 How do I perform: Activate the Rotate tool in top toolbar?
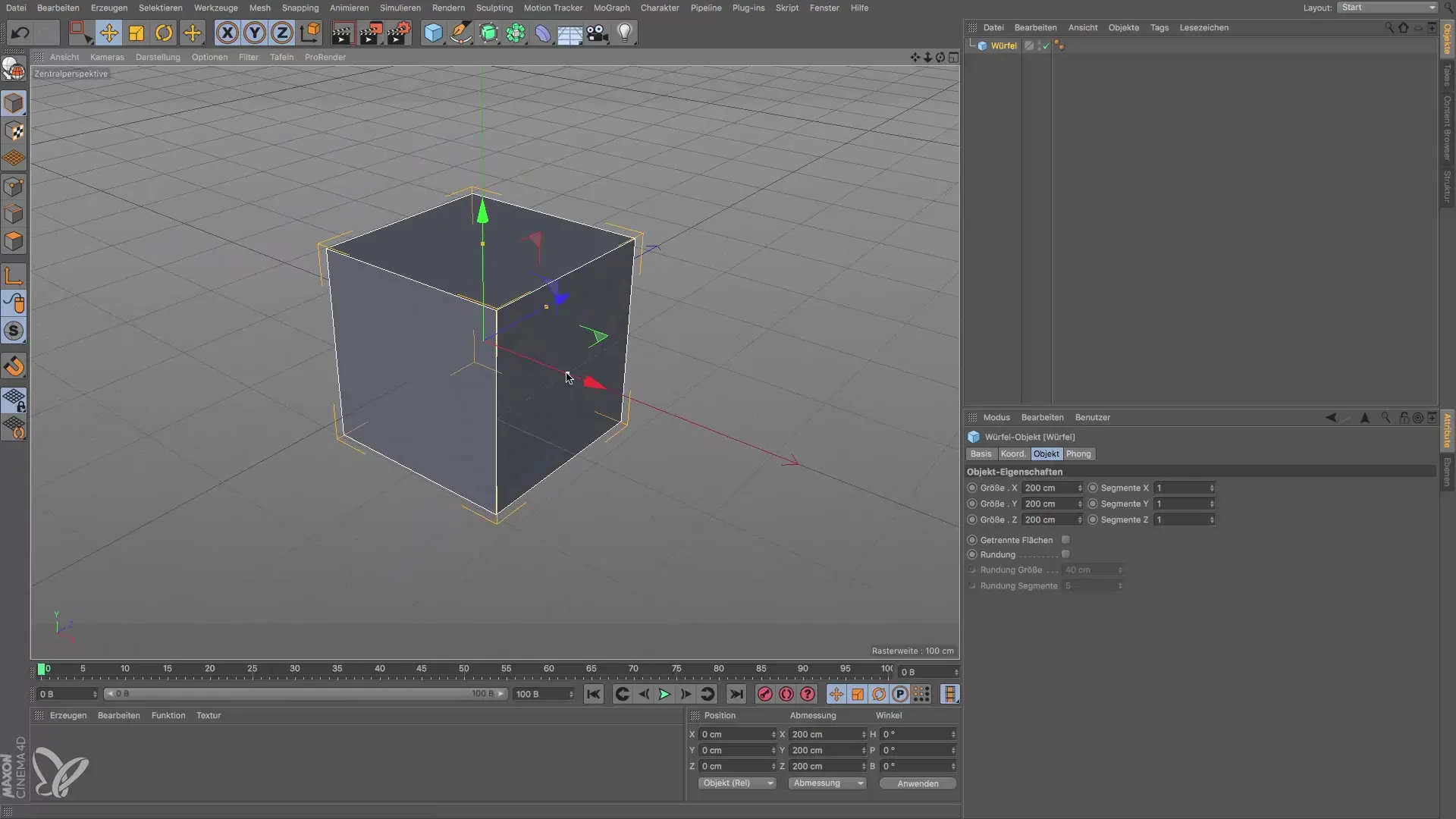pos(164,33)
